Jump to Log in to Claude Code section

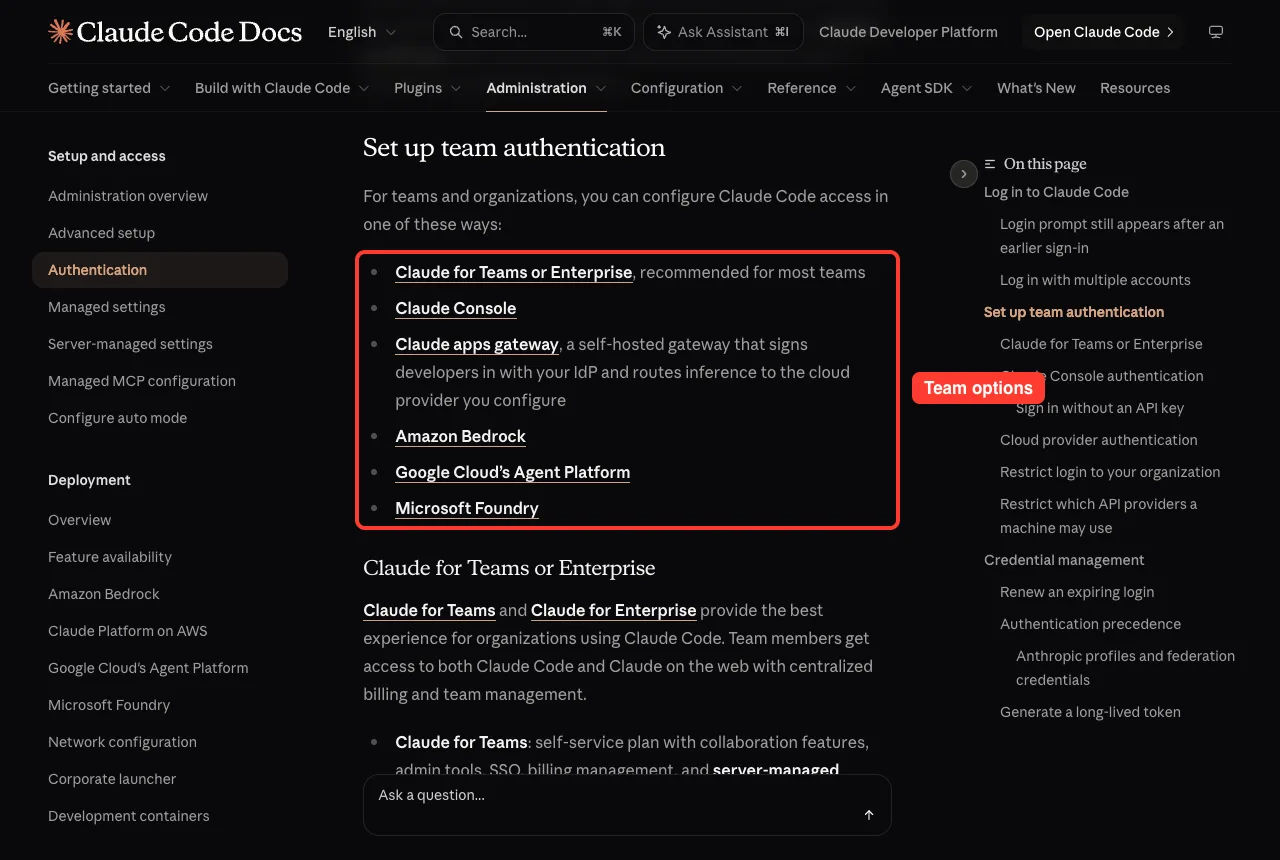coord(1056,192)
